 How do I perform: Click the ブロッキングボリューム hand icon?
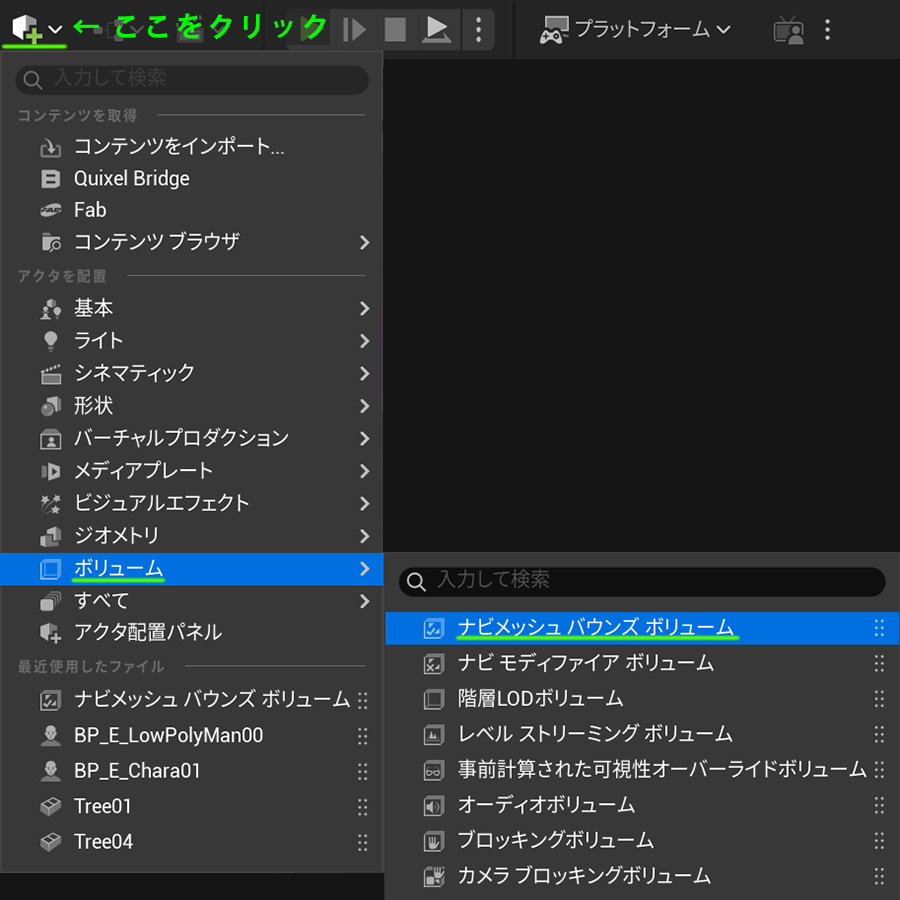(433, 840)
